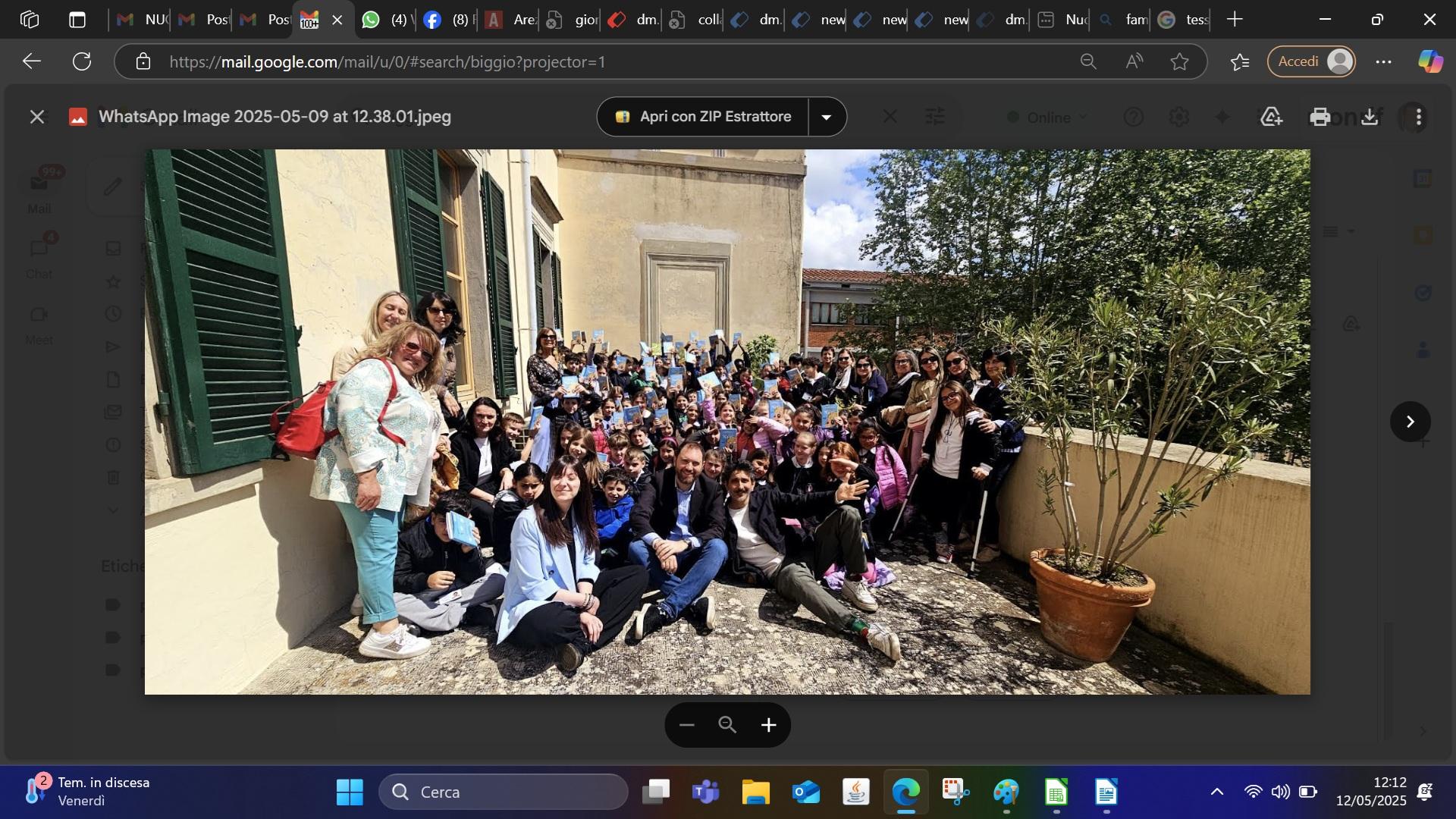Open the dropdown arrow beside Apri con ZIP Estrattore
Screen dimensions: 1456x819
coord(827,117)
